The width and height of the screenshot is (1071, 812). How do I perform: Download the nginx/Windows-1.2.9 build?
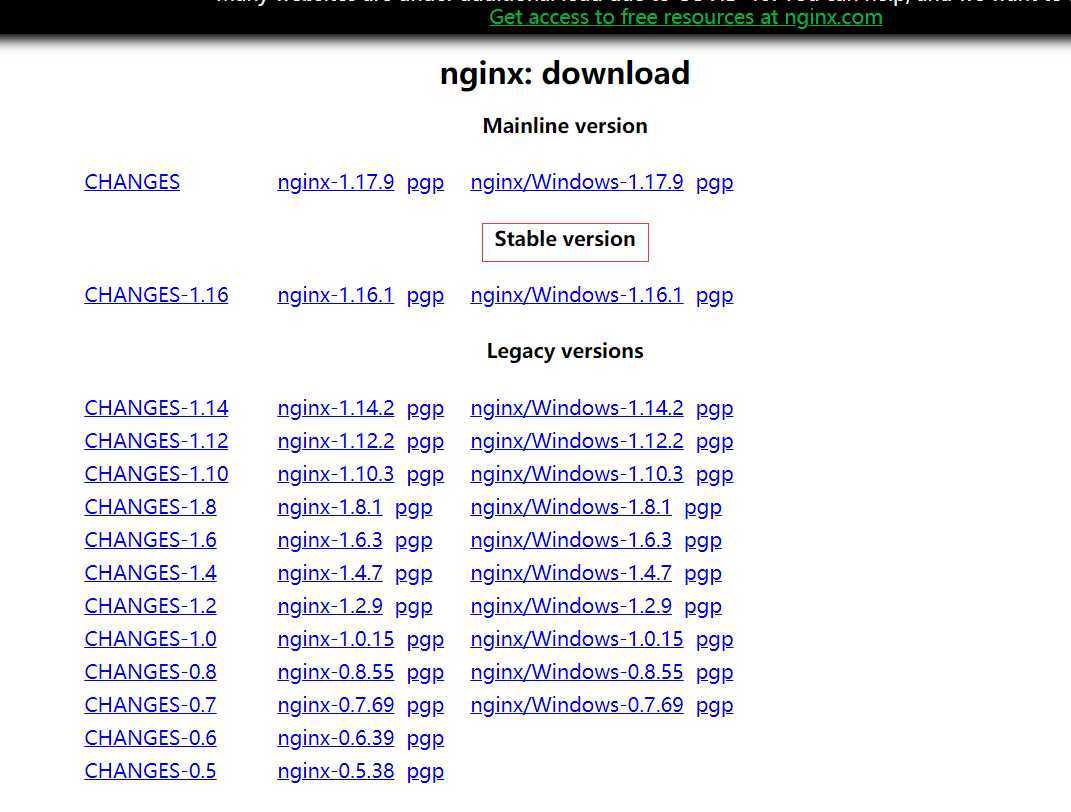pos(571,606)
